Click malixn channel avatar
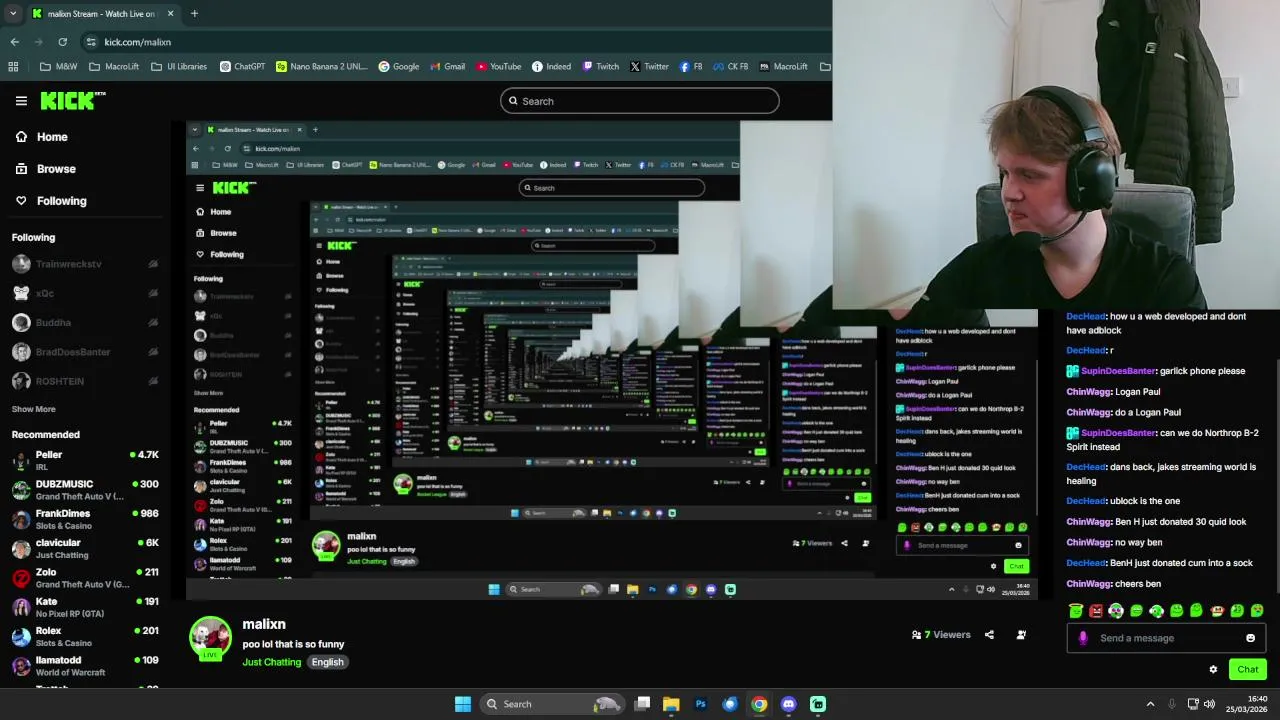Viewport: 1280px width, 720px height. (x=210, y=637)
